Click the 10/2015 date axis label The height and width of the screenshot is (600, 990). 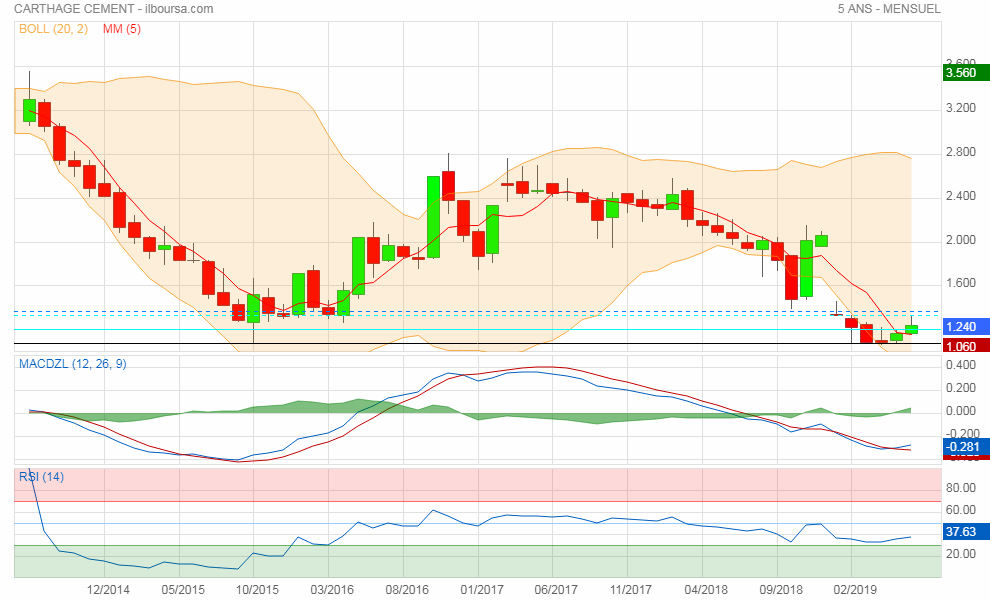click(x=258, y=590)
